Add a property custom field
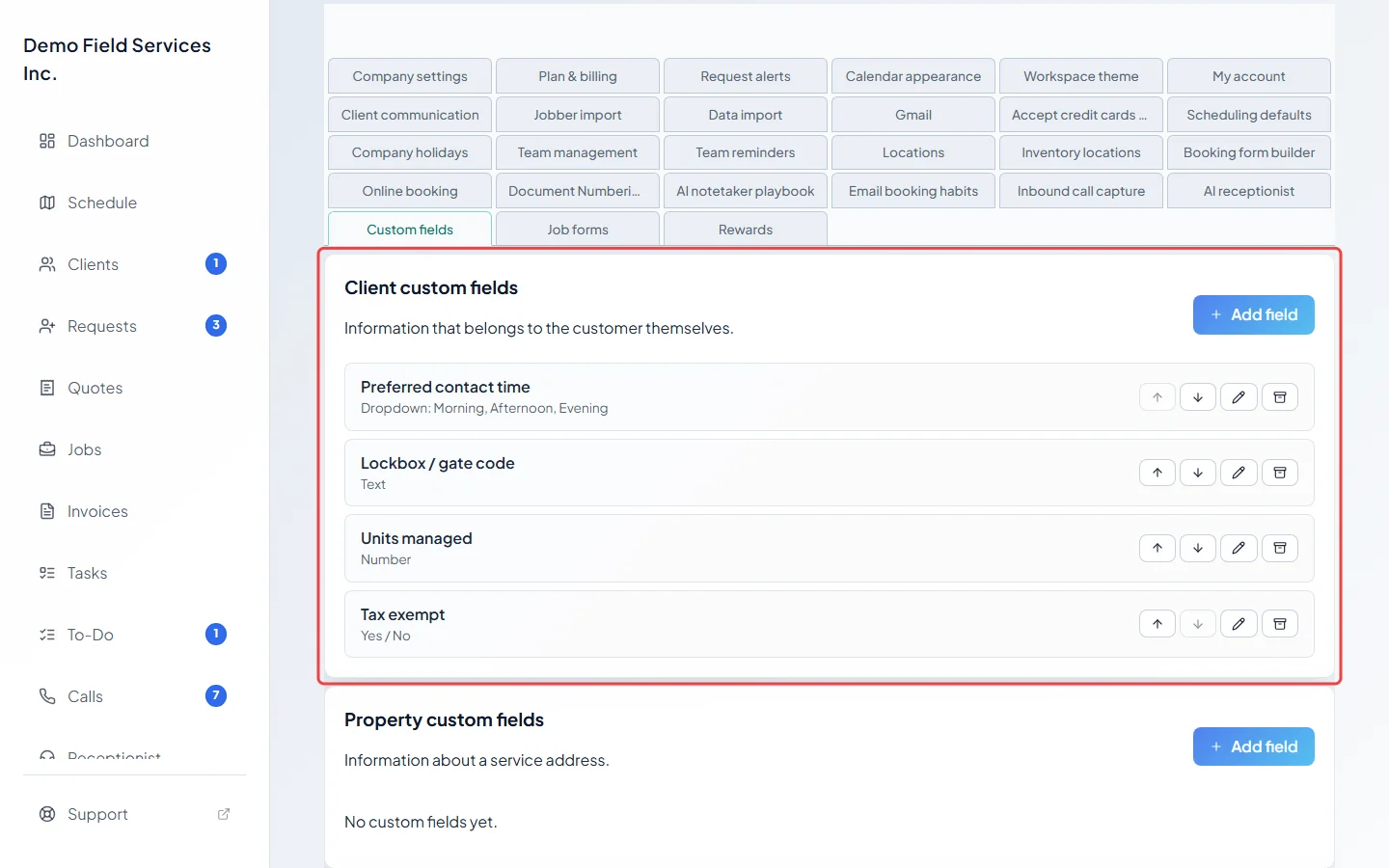Image resolution: width=1389 pixels, height=868 pixels. pyautogui.click(x=1254, y=746)
